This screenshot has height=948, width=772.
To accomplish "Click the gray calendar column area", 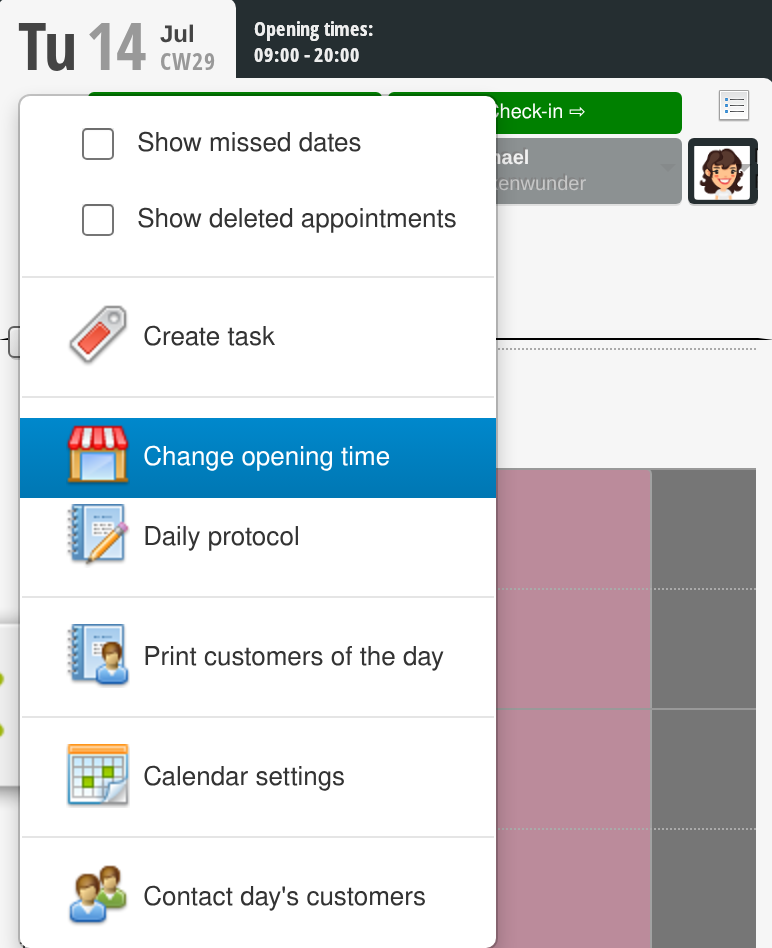I will 704,707.
